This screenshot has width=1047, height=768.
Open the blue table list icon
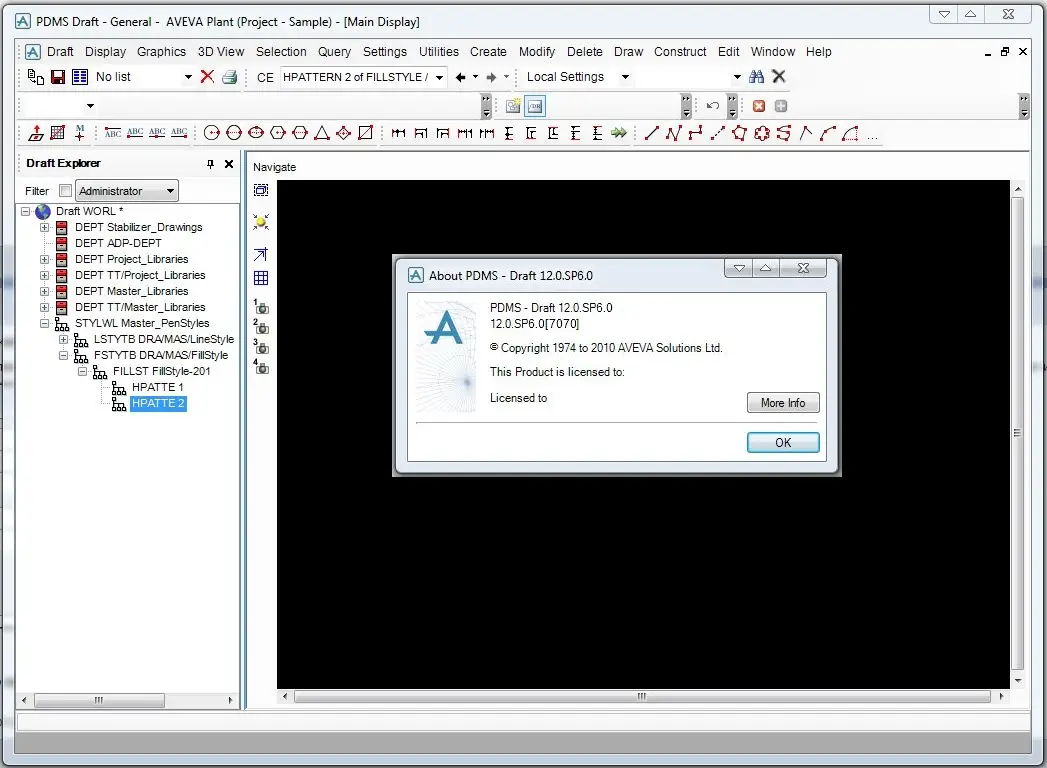(80, 77)
